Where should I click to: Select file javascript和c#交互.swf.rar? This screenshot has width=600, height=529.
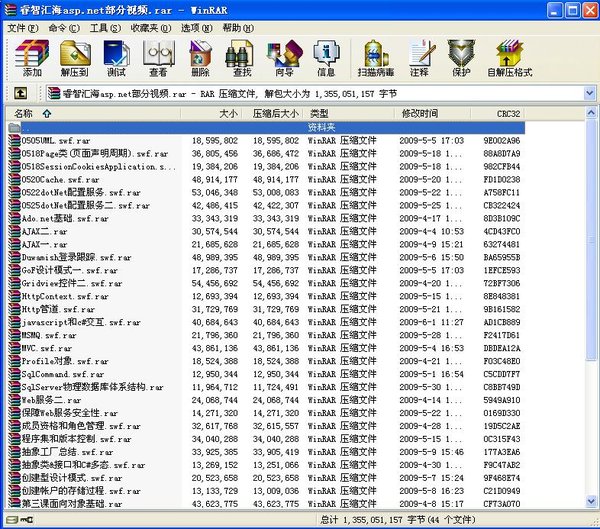[265, 322]
